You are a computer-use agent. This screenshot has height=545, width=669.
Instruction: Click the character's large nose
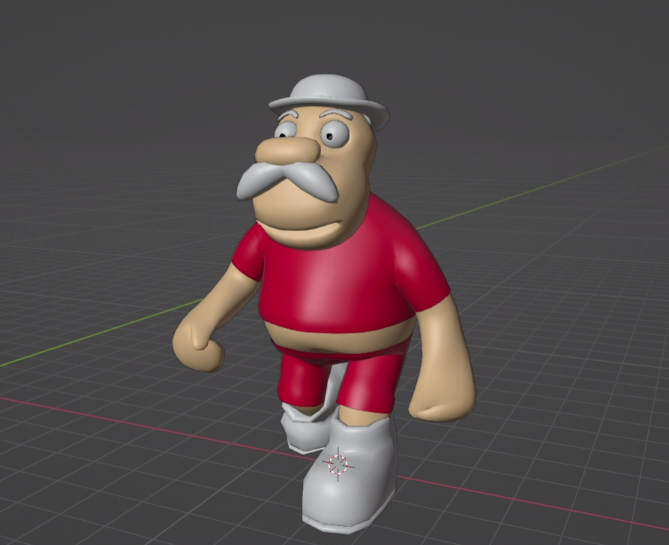tap(287, 151)
